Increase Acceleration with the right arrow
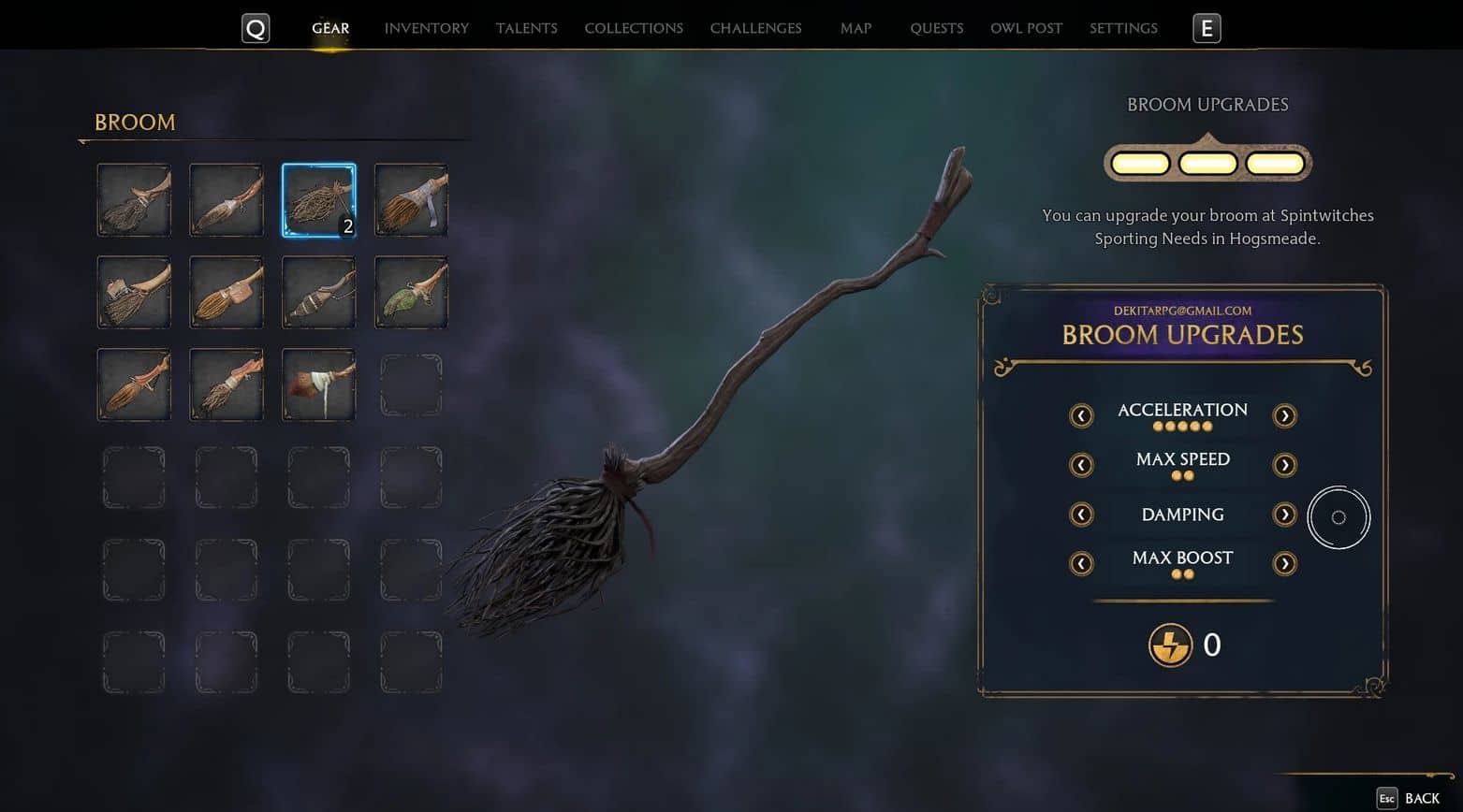 click(x=1284, y=415)
